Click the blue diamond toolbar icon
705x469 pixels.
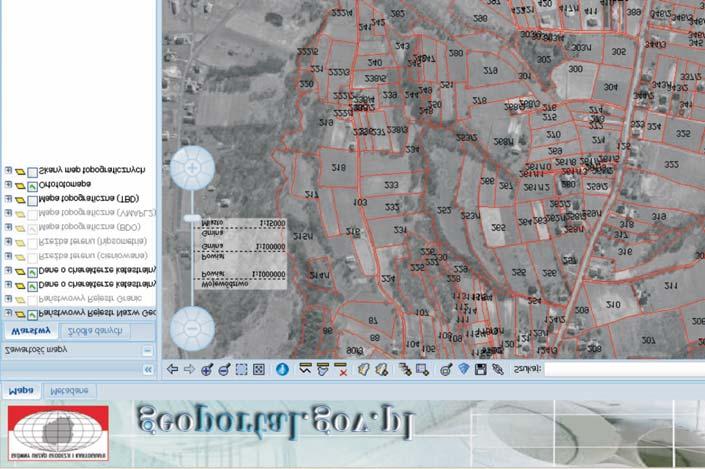click(x=463, y=369)
